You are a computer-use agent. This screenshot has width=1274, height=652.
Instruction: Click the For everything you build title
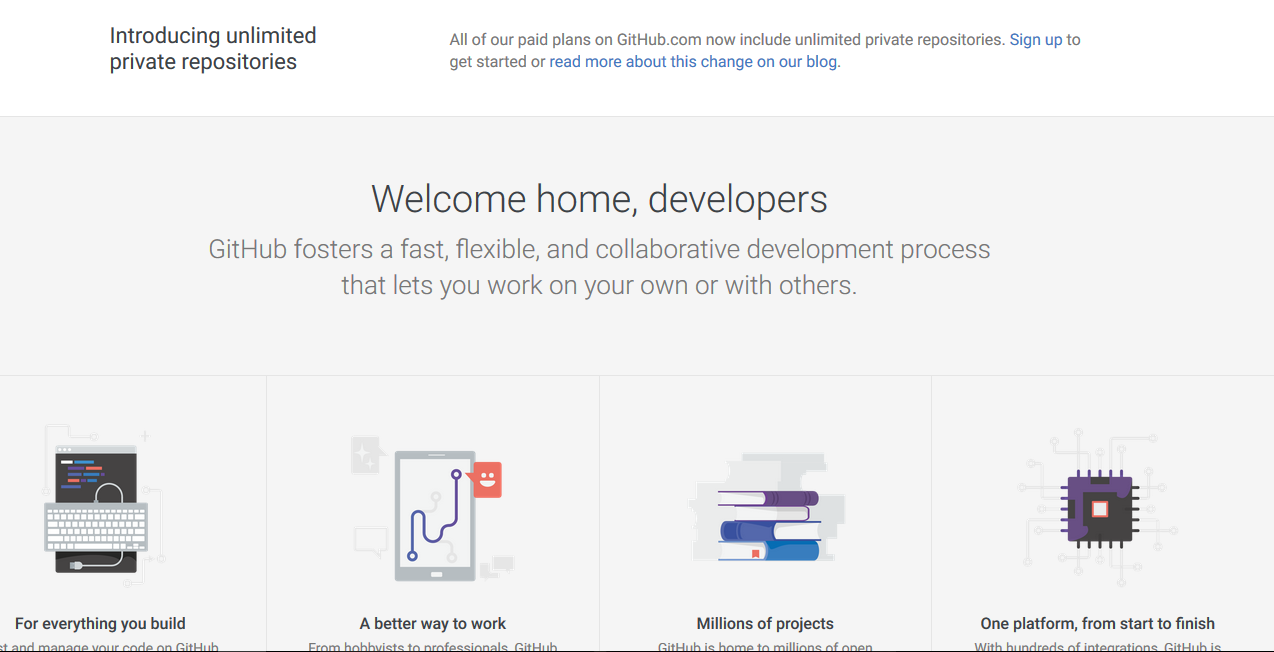coord(100,623)
